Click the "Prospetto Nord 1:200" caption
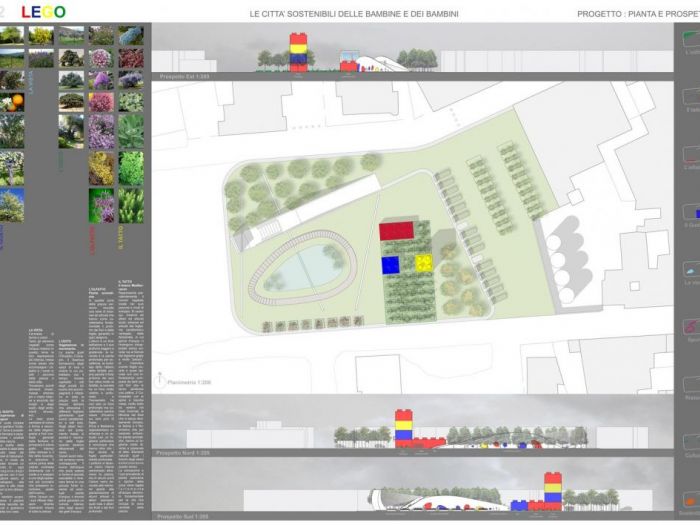Image resolution: width=700 pixels, height=525 pixels. (183, 453)
